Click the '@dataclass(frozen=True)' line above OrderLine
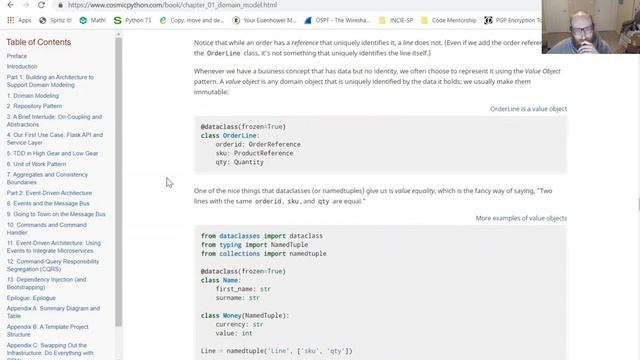Image resolution: width=640 pixels, height=360 pixels. [243, 127]
